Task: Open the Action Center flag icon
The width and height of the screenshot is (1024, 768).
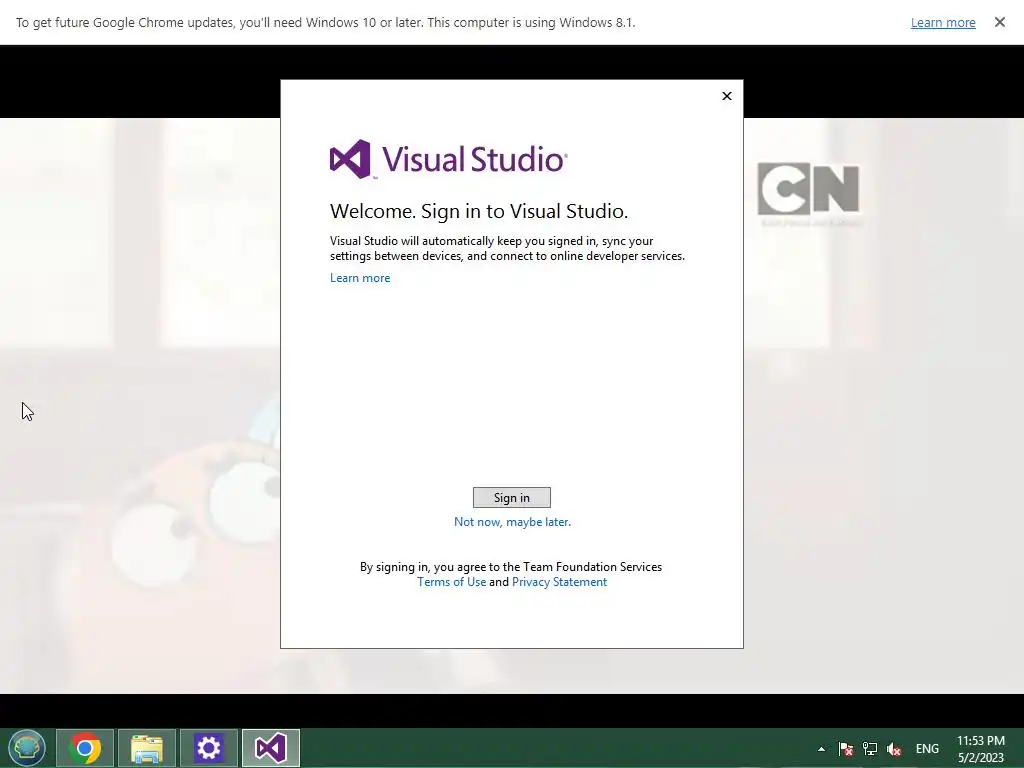Action: (x=846, y=749)
